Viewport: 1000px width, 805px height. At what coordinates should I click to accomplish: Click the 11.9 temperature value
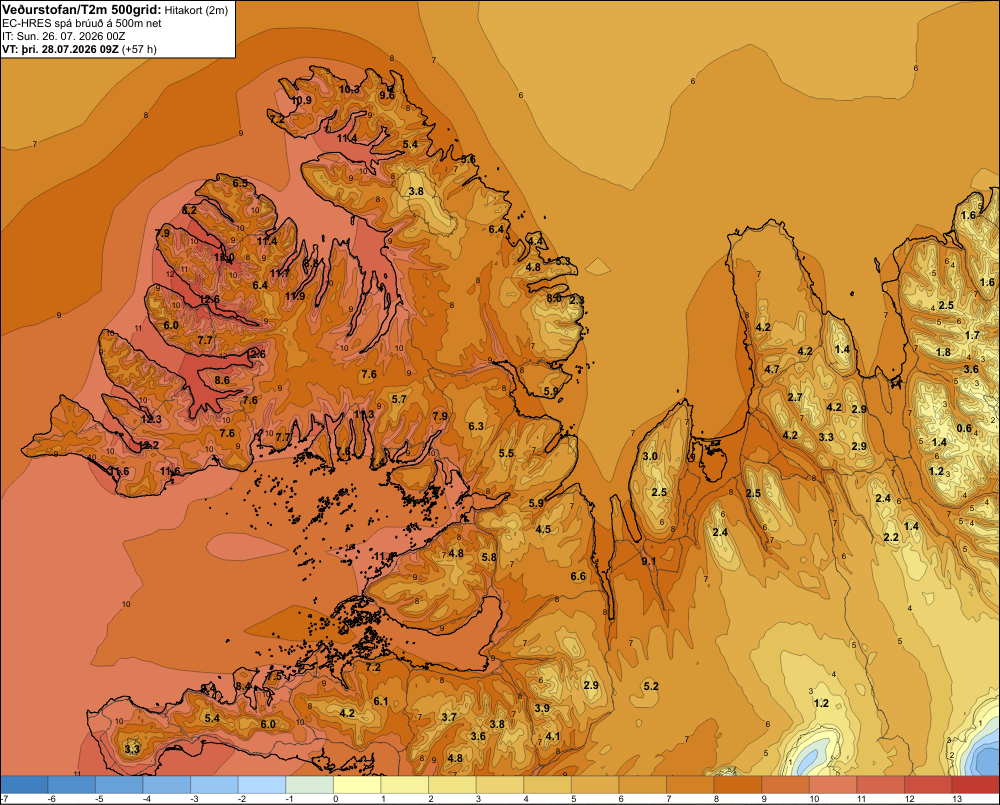[x=295, y=296]
